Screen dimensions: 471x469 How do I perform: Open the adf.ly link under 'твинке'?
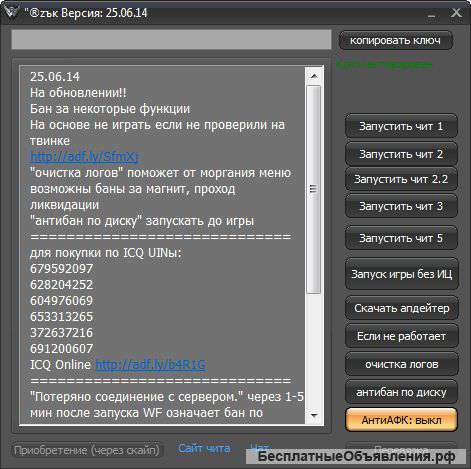click(x=84, y=156)
